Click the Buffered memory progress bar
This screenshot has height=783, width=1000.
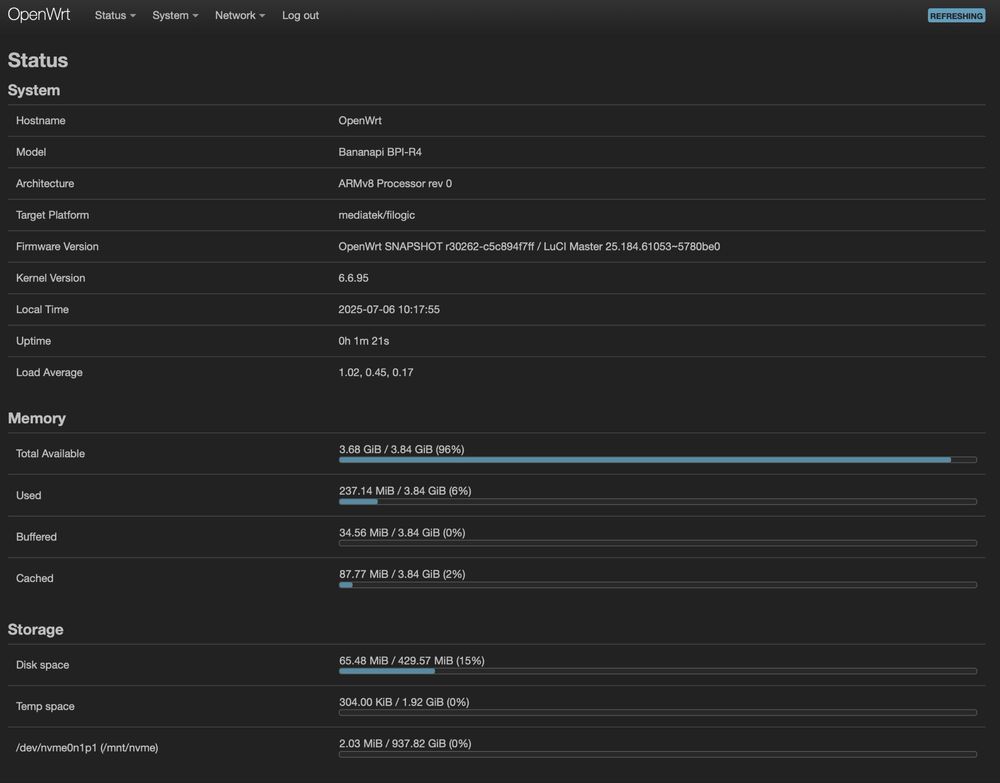coord(658,543)
